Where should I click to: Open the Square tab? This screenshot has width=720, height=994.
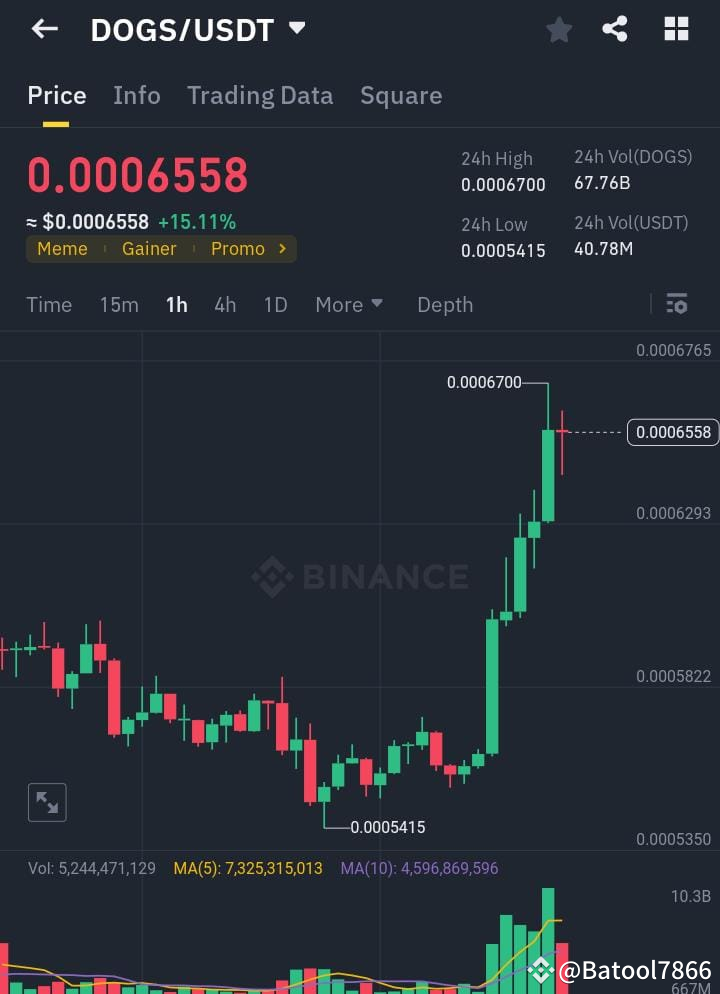click(401, 96)
